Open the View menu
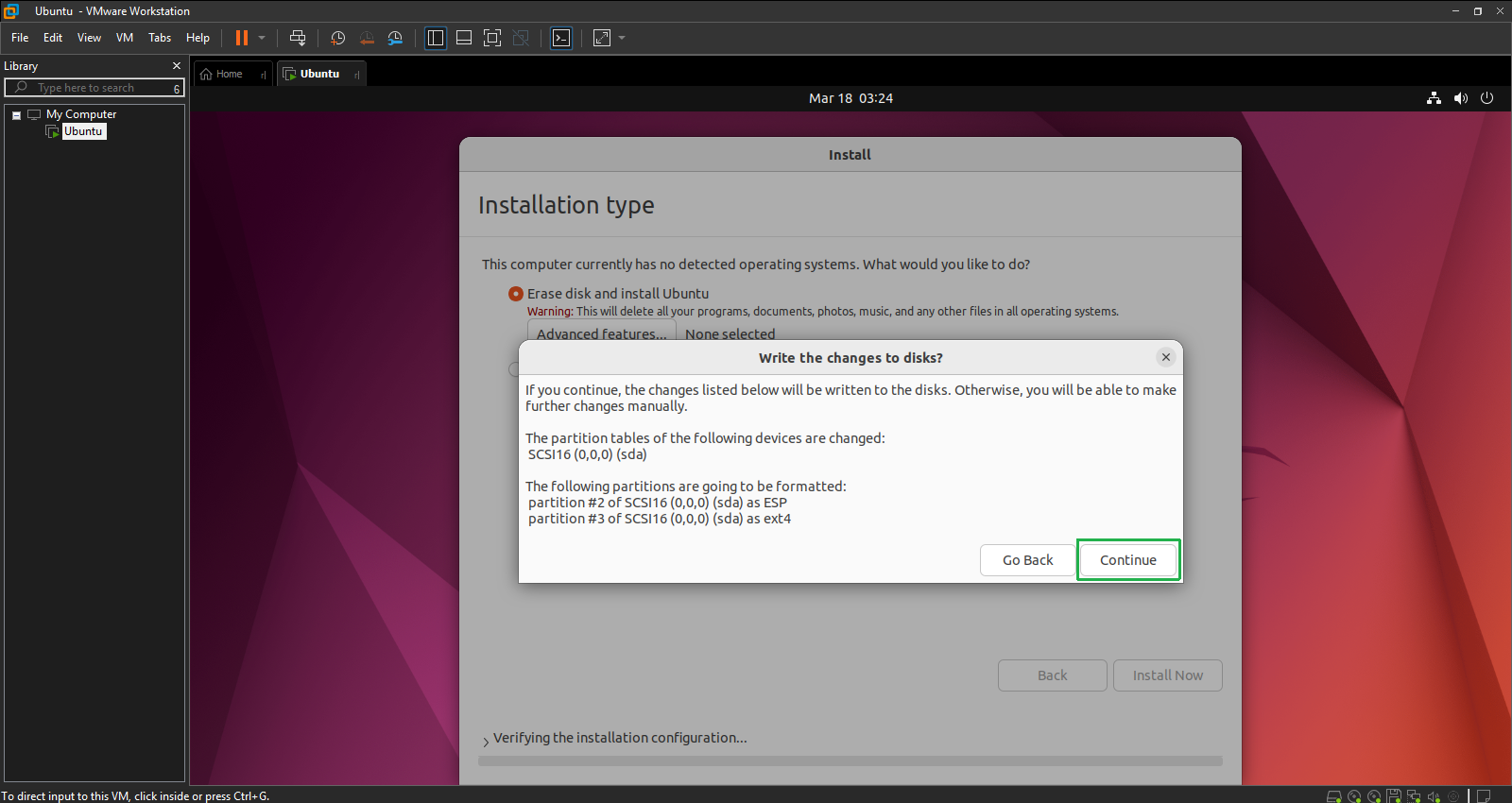The height and width of the screenshot is (803, 1512). pyautogui.click(x=89, y=38)
